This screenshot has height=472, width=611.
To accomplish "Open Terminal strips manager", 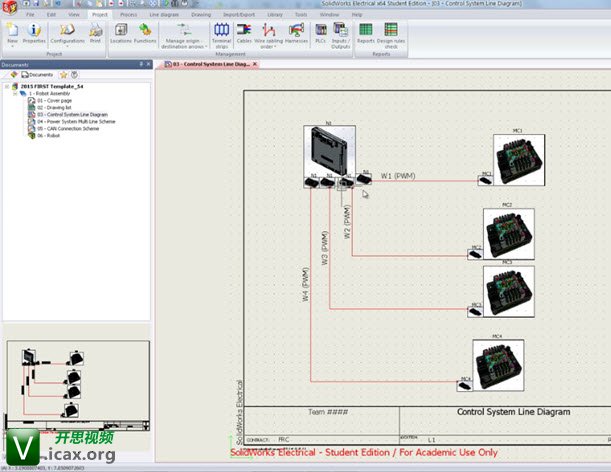I will click(222, 34).
